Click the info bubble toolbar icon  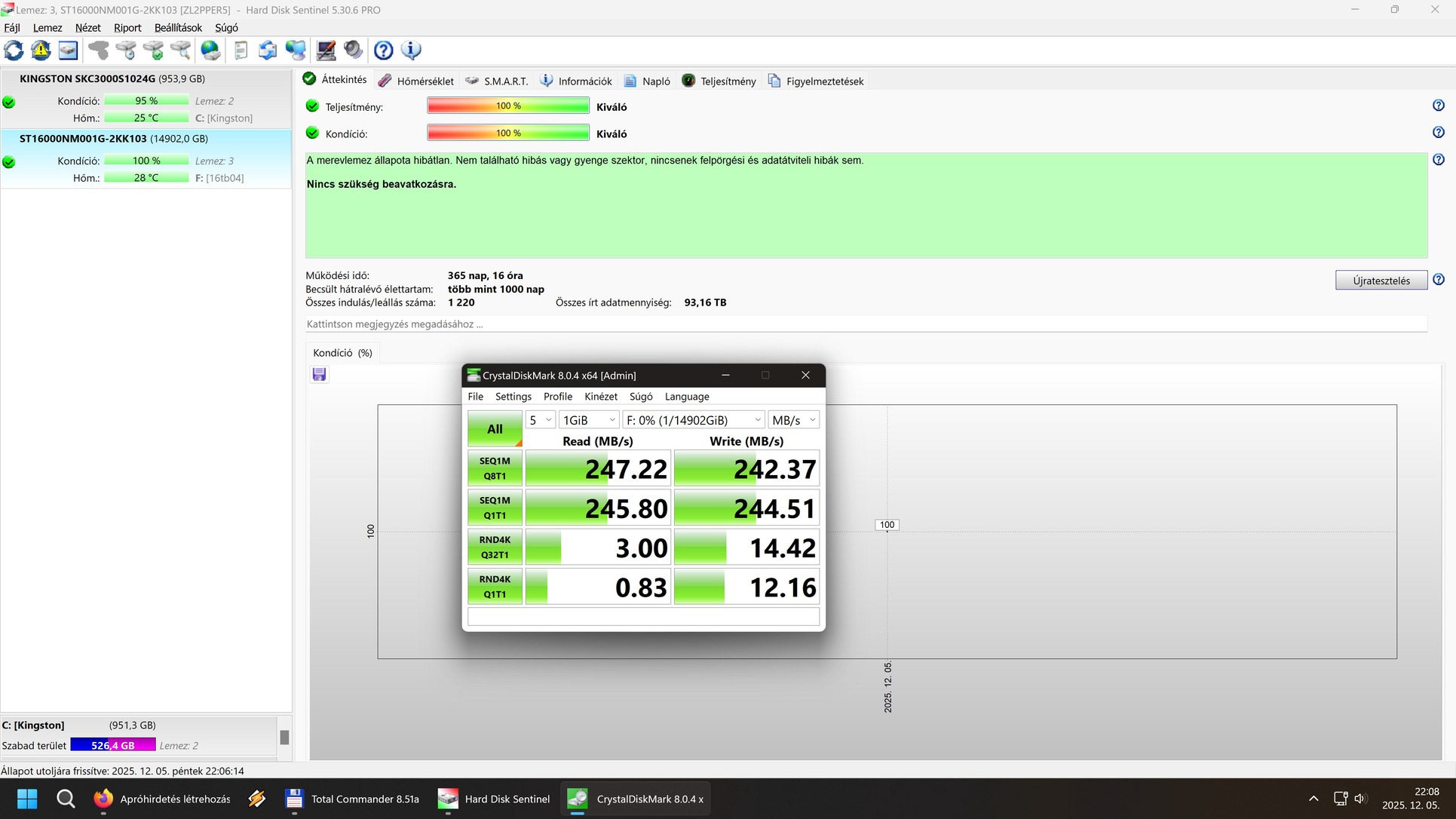click(411, 51)
